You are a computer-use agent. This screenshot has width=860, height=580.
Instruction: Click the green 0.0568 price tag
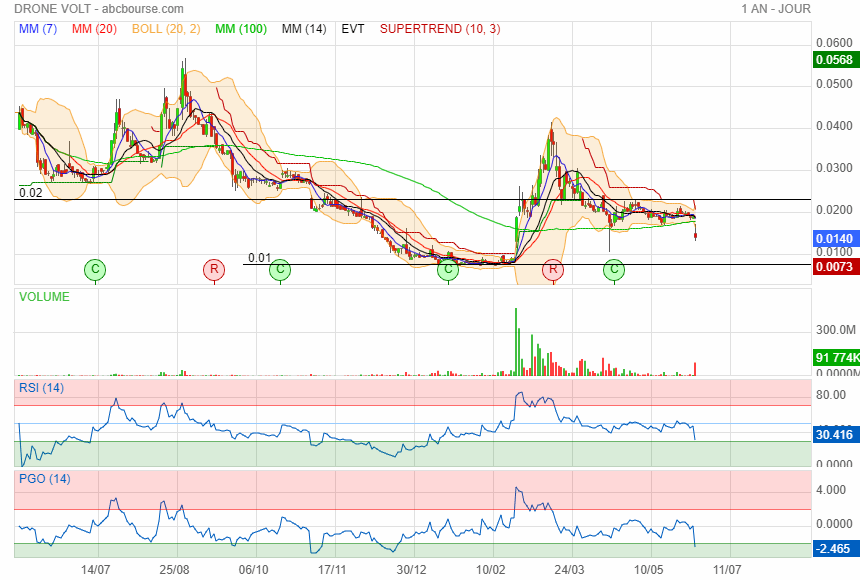point(835,60)
